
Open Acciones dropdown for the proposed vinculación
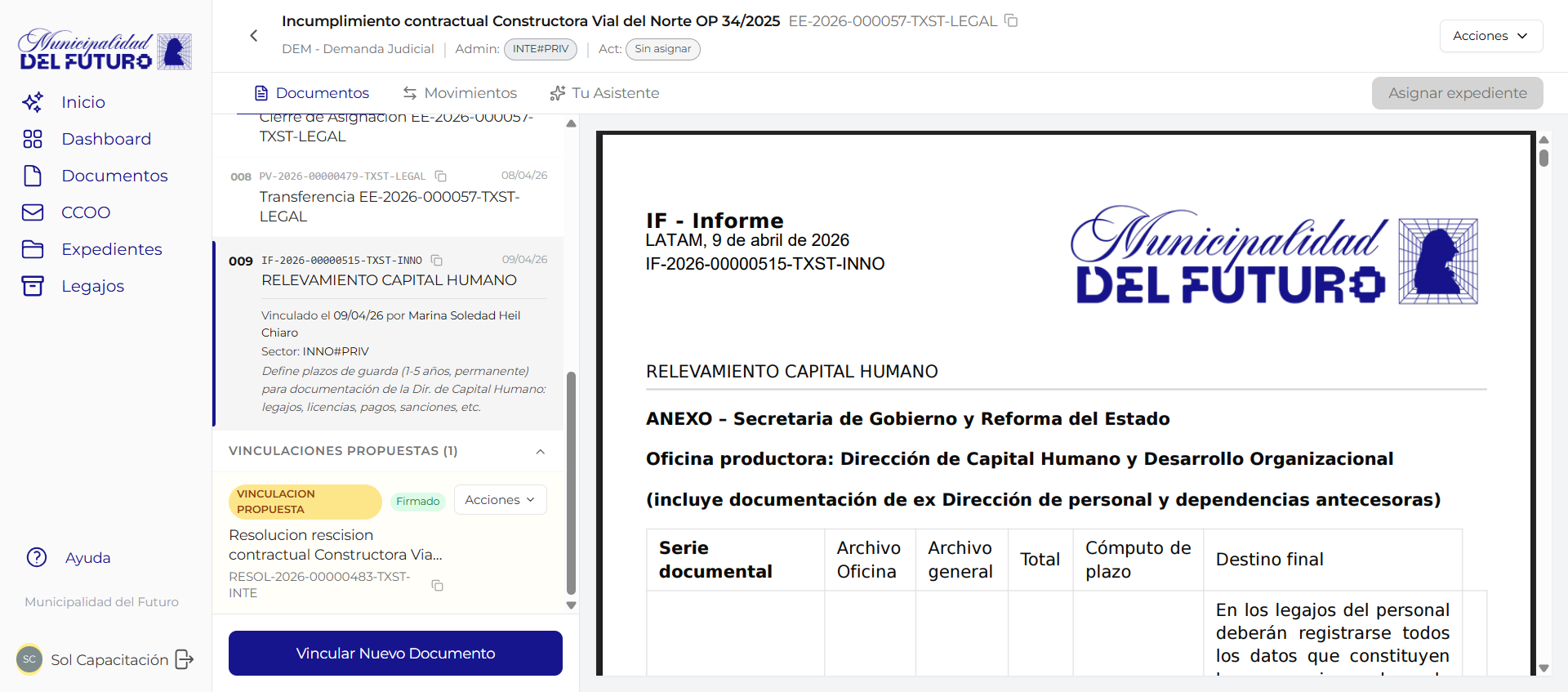500,500
